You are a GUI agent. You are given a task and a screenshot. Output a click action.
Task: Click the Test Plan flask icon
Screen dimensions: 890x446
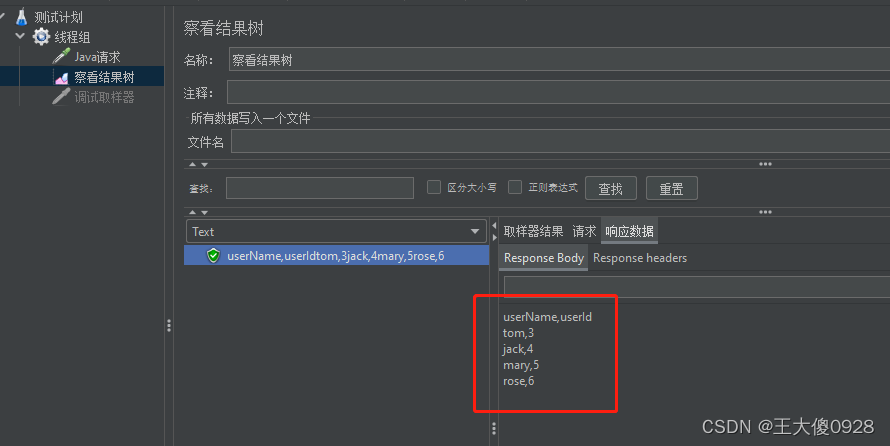point(21,17)
